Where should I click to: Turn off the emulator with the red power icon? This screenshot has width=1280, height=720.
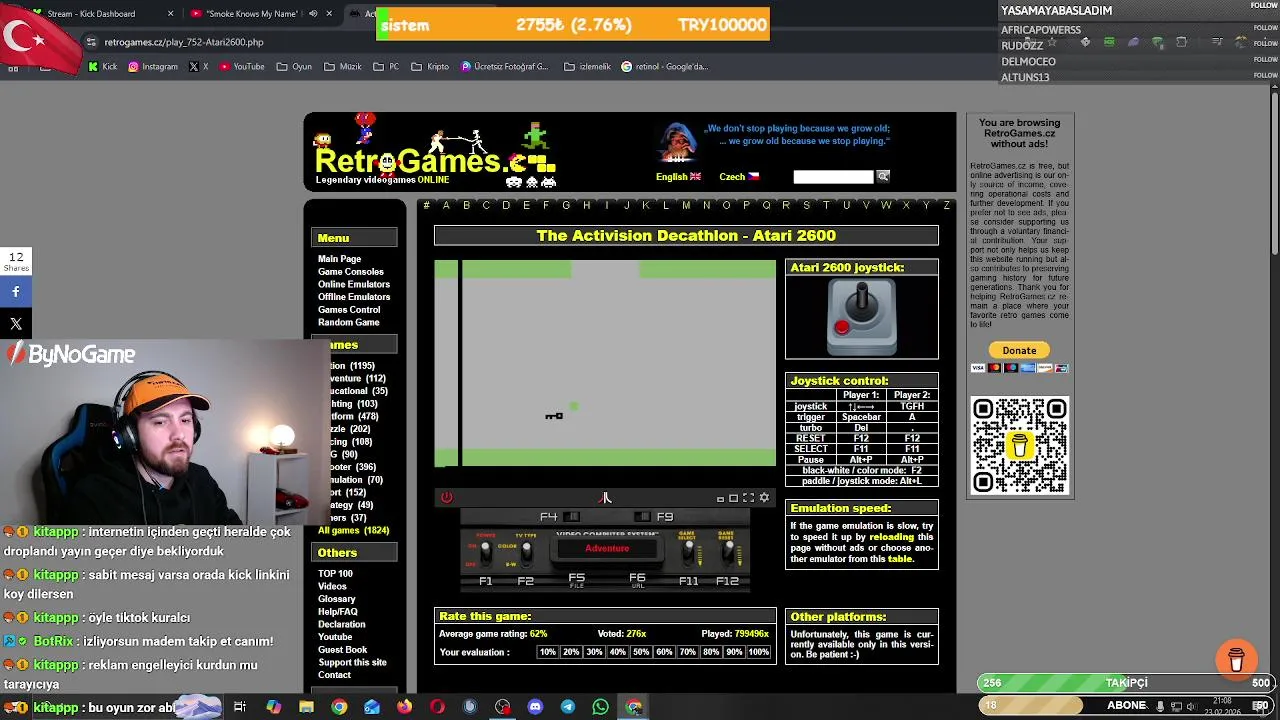click(446, 497)
